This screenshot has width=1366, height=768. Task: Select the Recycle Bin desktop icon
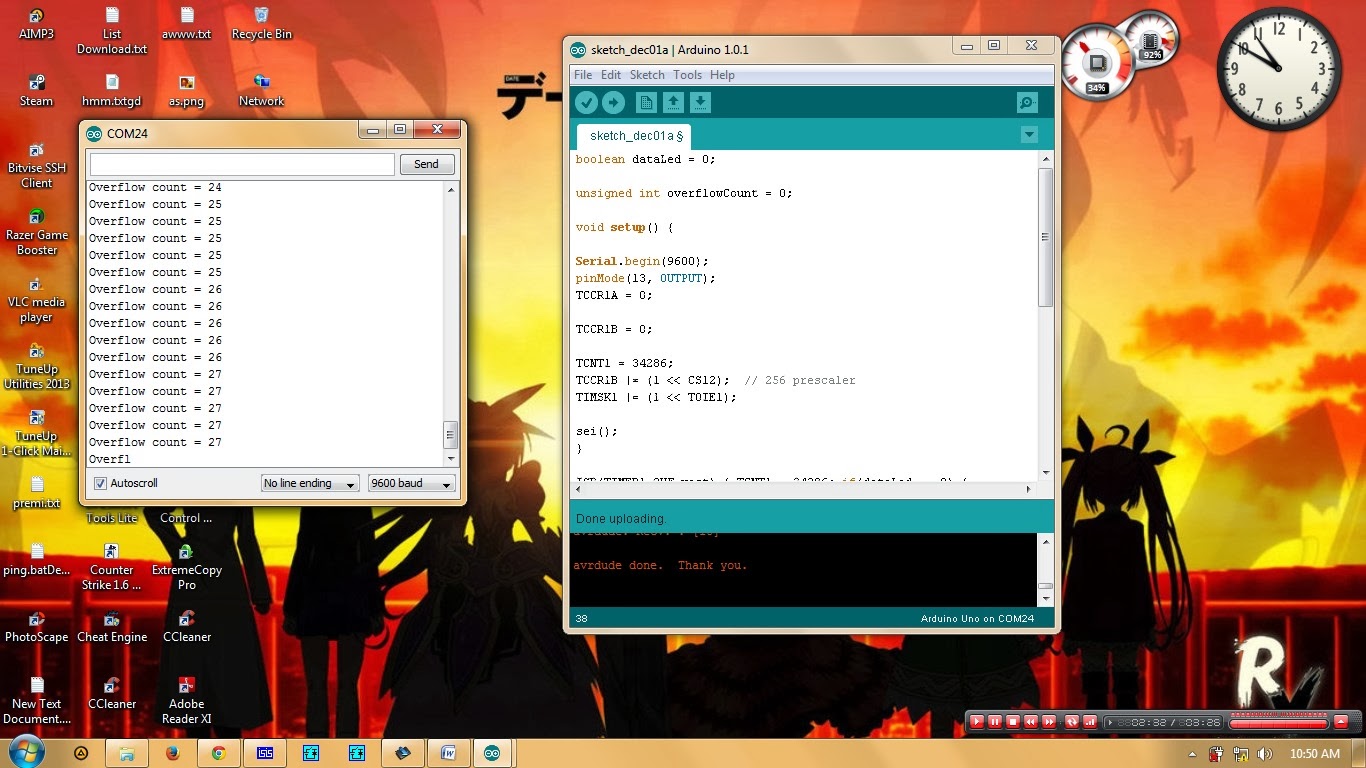(261, 24)
